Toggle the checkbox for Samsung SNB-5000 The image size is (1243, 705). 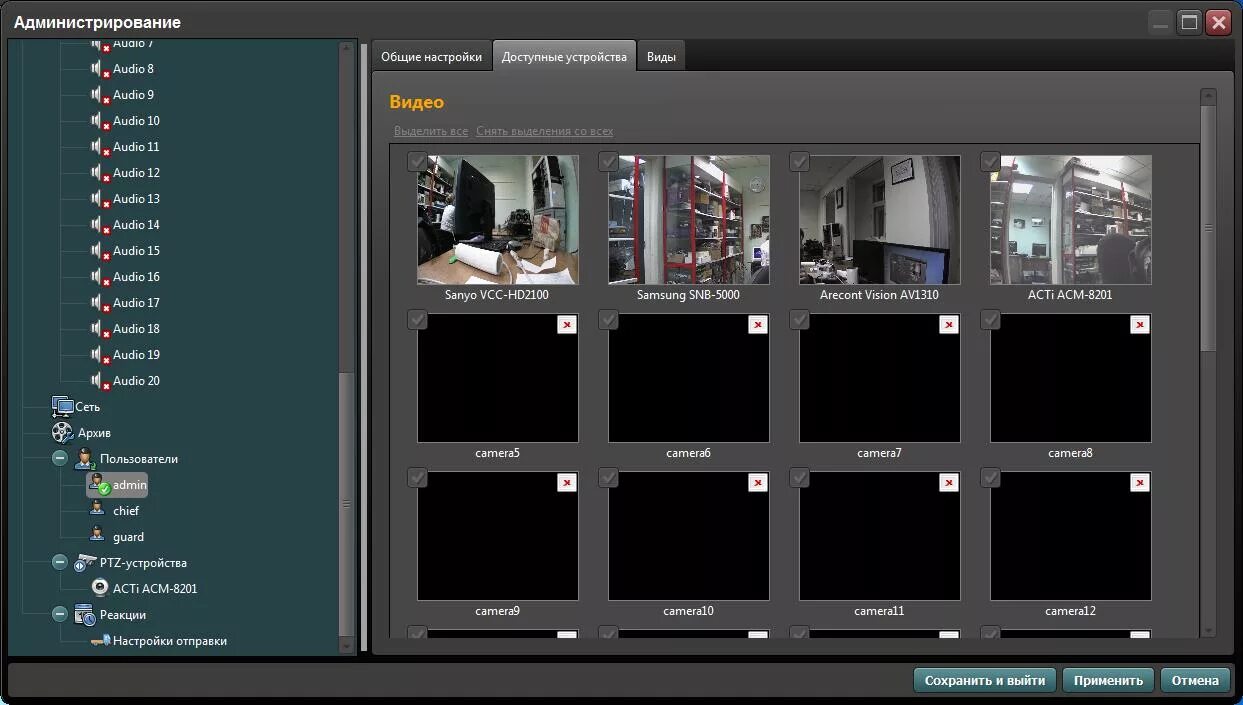(x=608, y=161)
